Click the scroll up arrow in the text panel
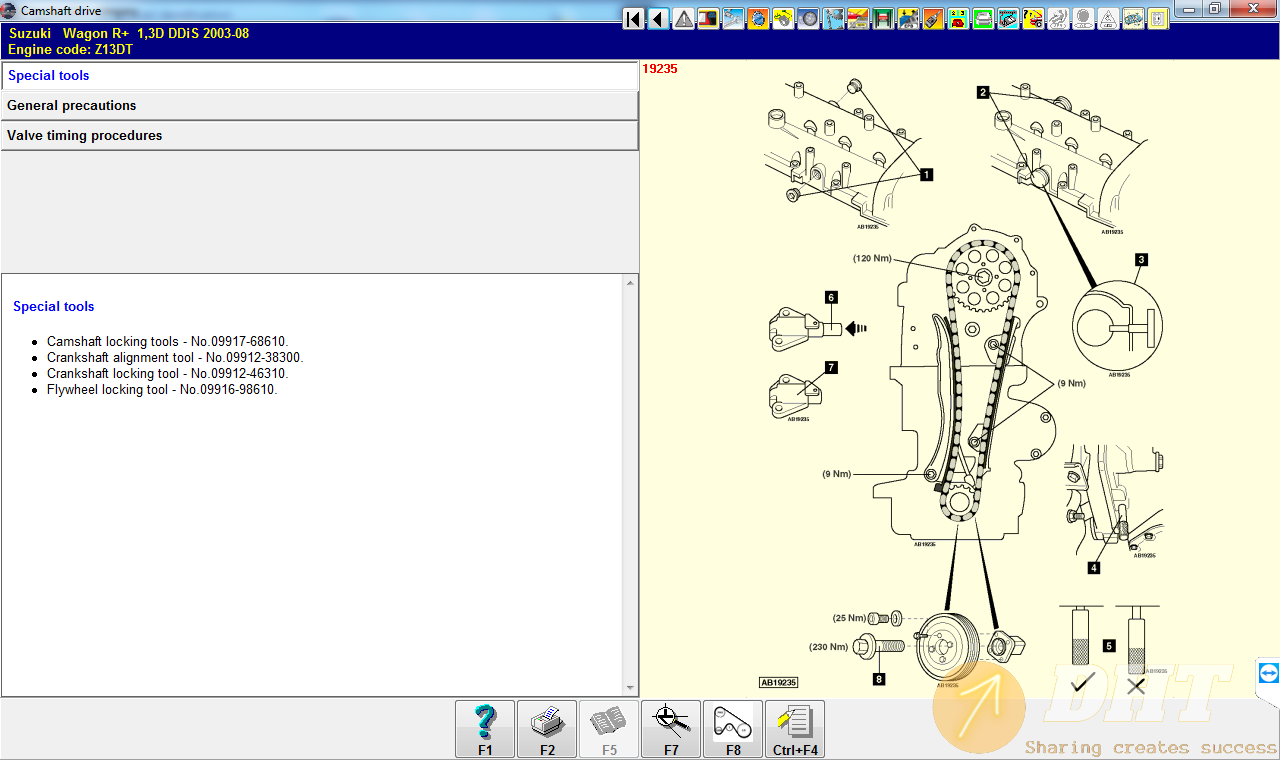The width and height of the screenshot is (1280, 760). [630, 283]
